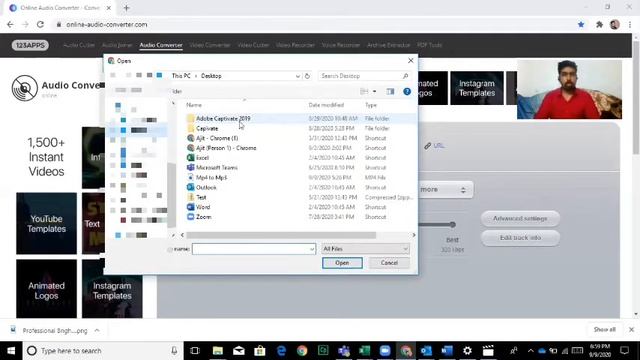Click the File name input field
The width and height of the screenshot is (640, 360).
point(254,249)
